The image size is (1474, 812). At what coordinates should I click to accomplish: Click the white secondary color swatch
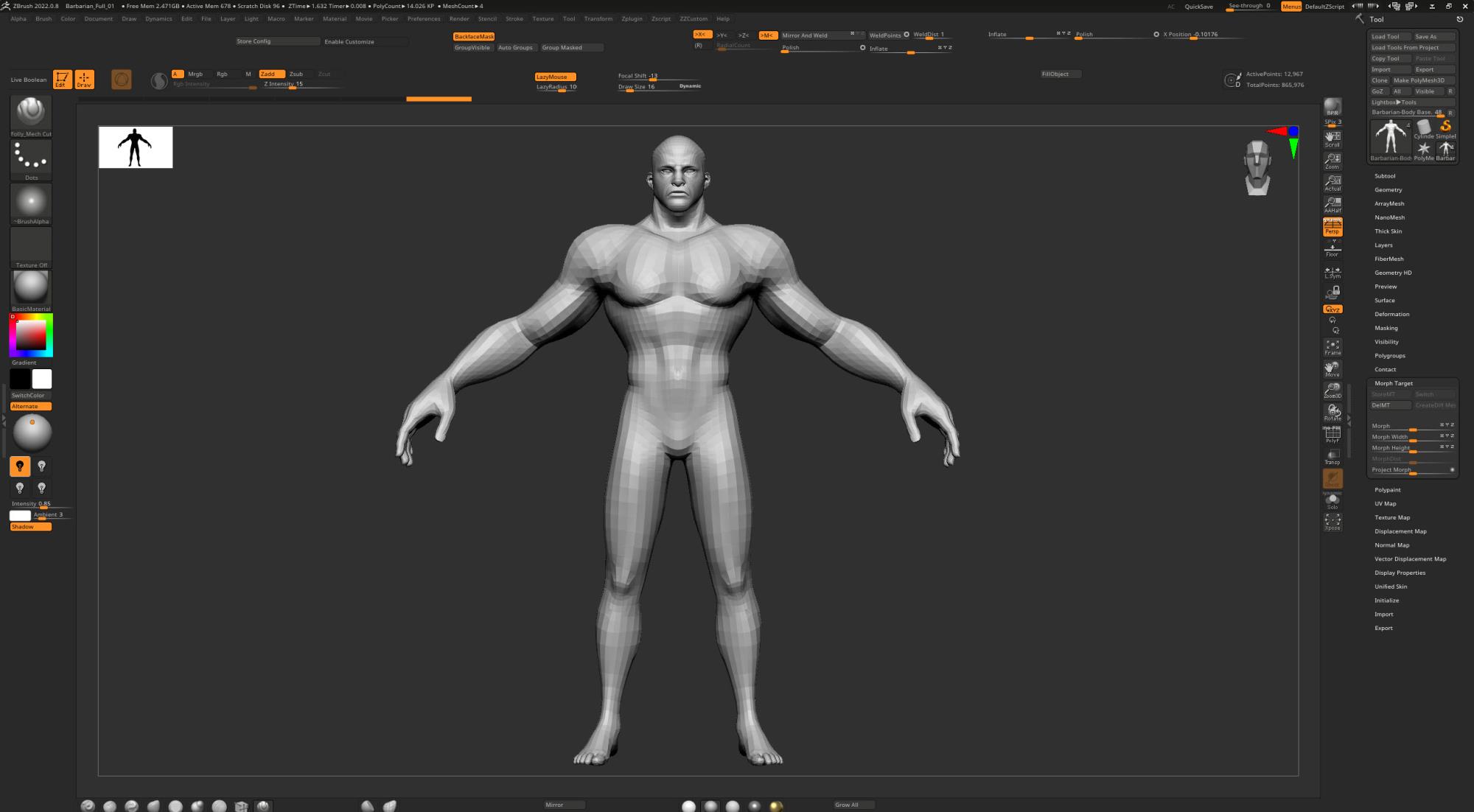pyautogui.click(x=42, y=379)
